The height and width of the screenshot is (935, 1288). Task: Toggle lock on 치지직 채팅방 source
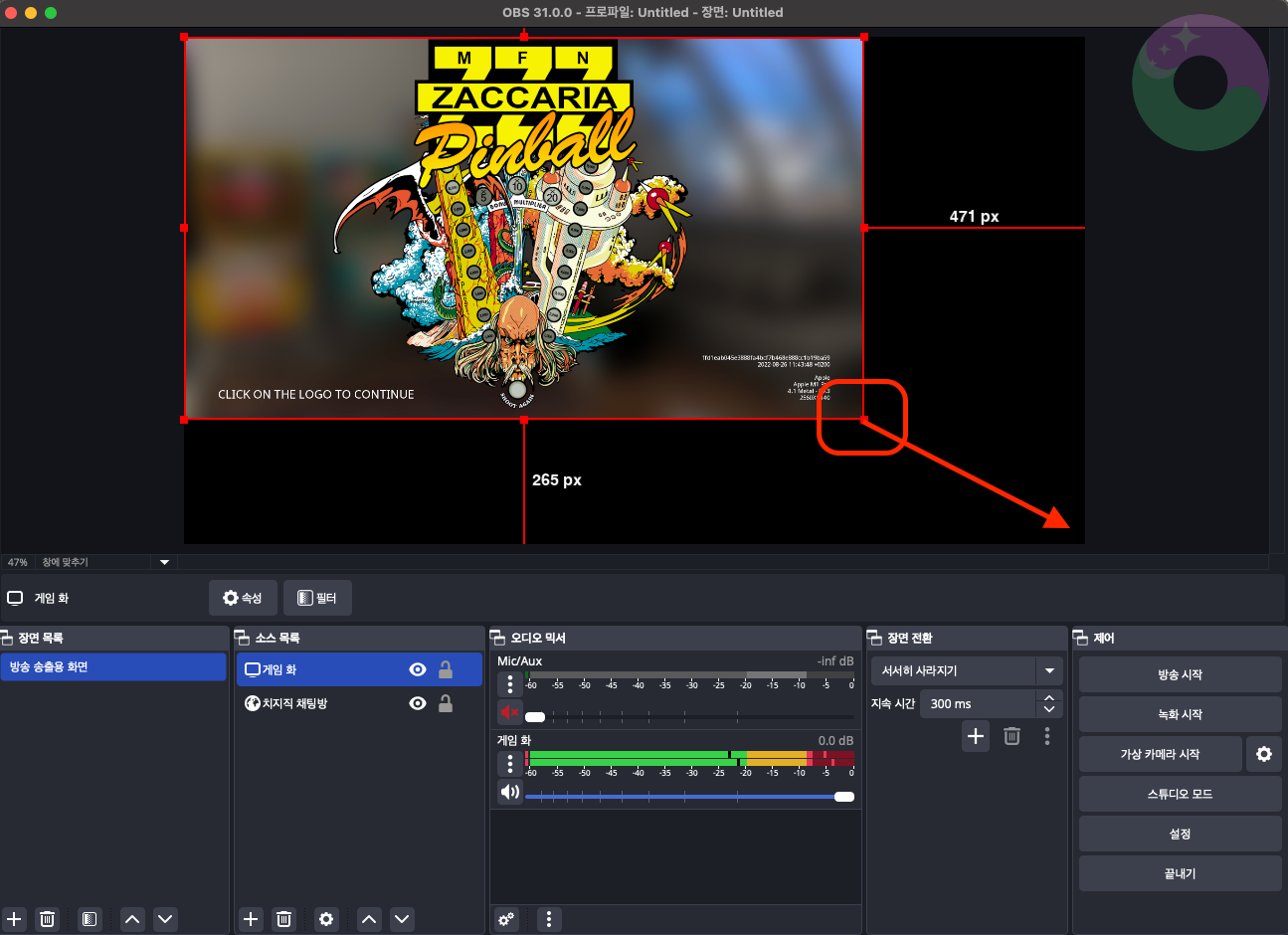pos(446,703)
